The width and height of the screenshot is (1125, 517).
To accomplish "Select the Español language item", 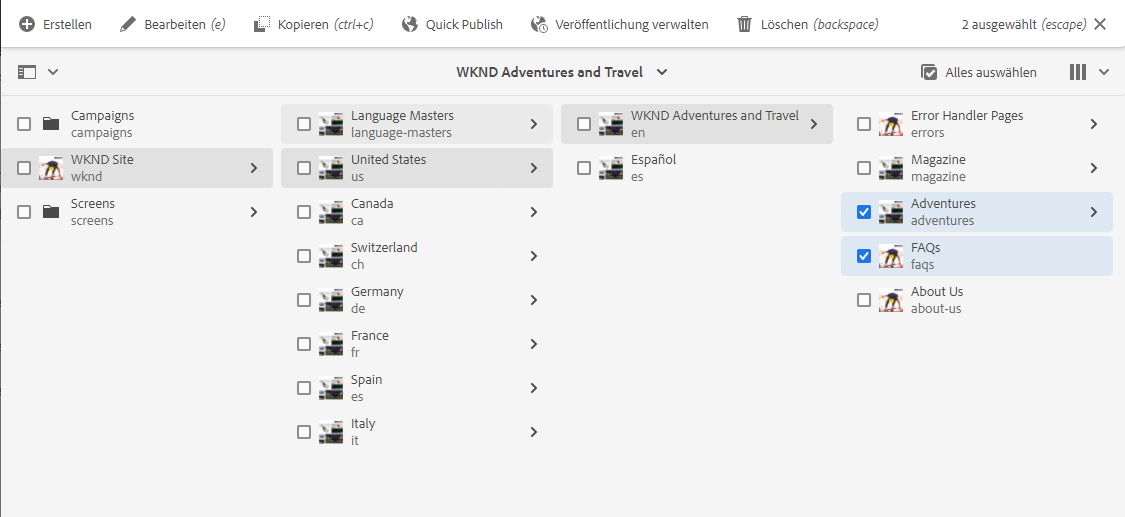I will (697, 168).
